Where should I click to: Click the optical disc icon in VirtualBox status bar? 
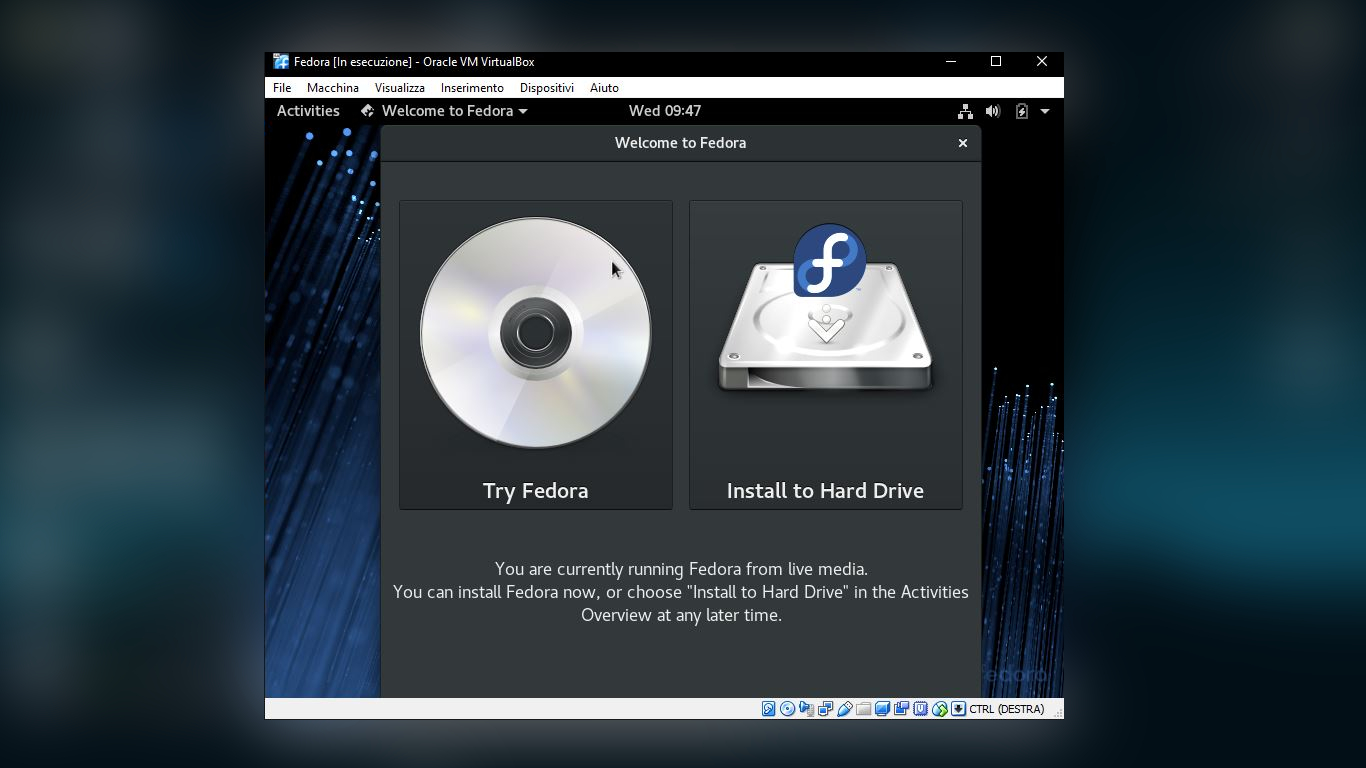pos(788,708)
